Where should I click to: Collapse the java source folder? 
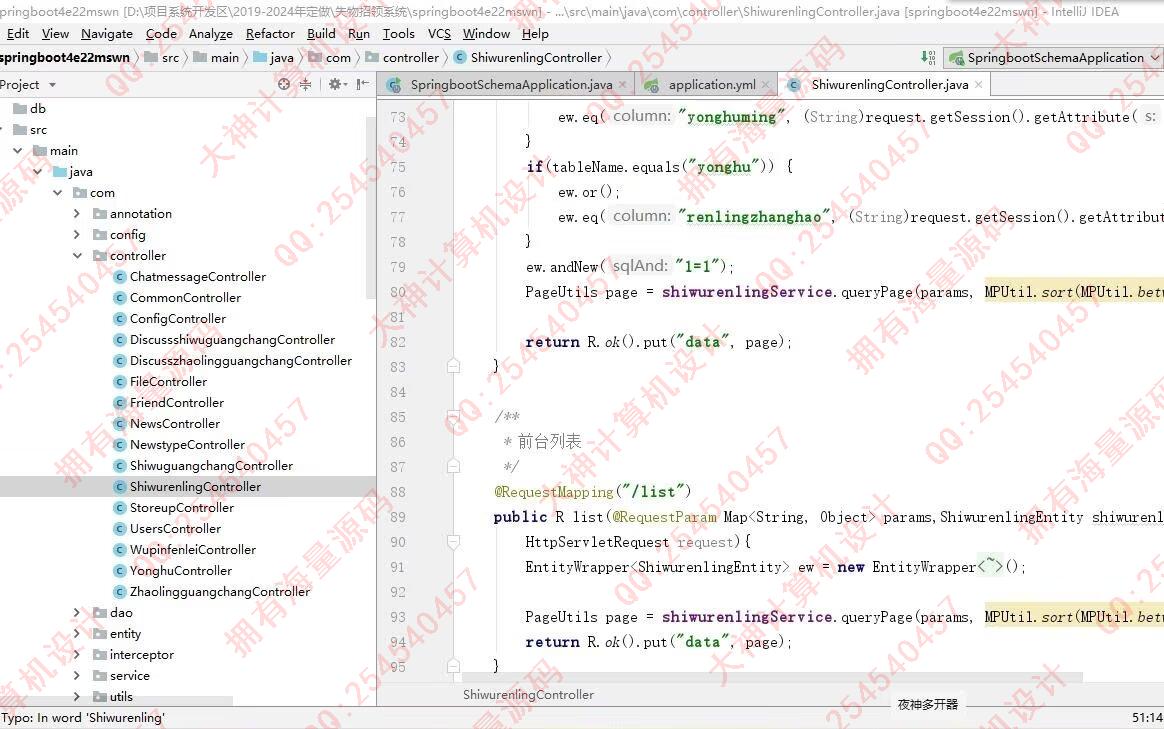point(37,171)
